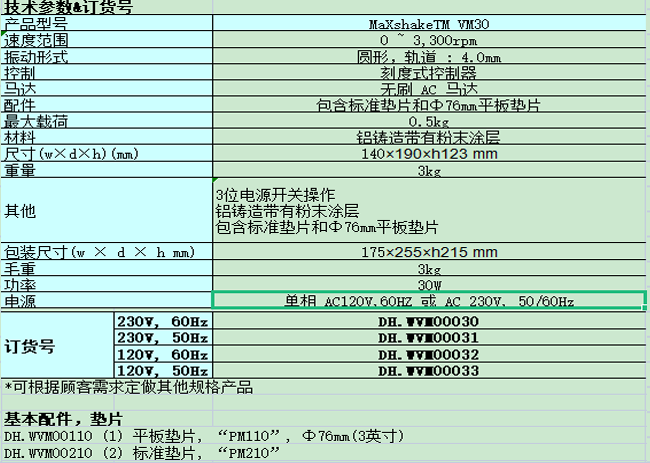Click the 包装尺寸 label cell
This screenshot has height=463, width=650.
tap(107, 251)
